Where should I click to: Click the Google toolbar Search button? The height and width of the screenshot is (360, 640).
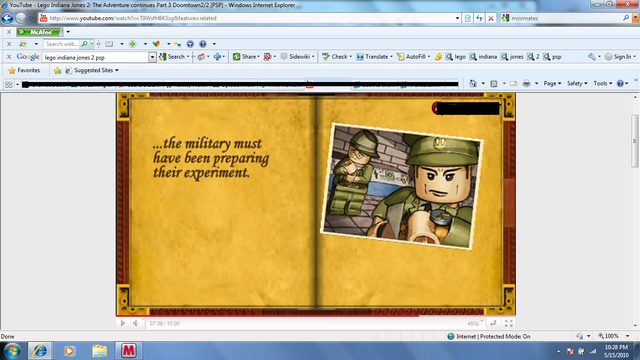coord(172,57)
